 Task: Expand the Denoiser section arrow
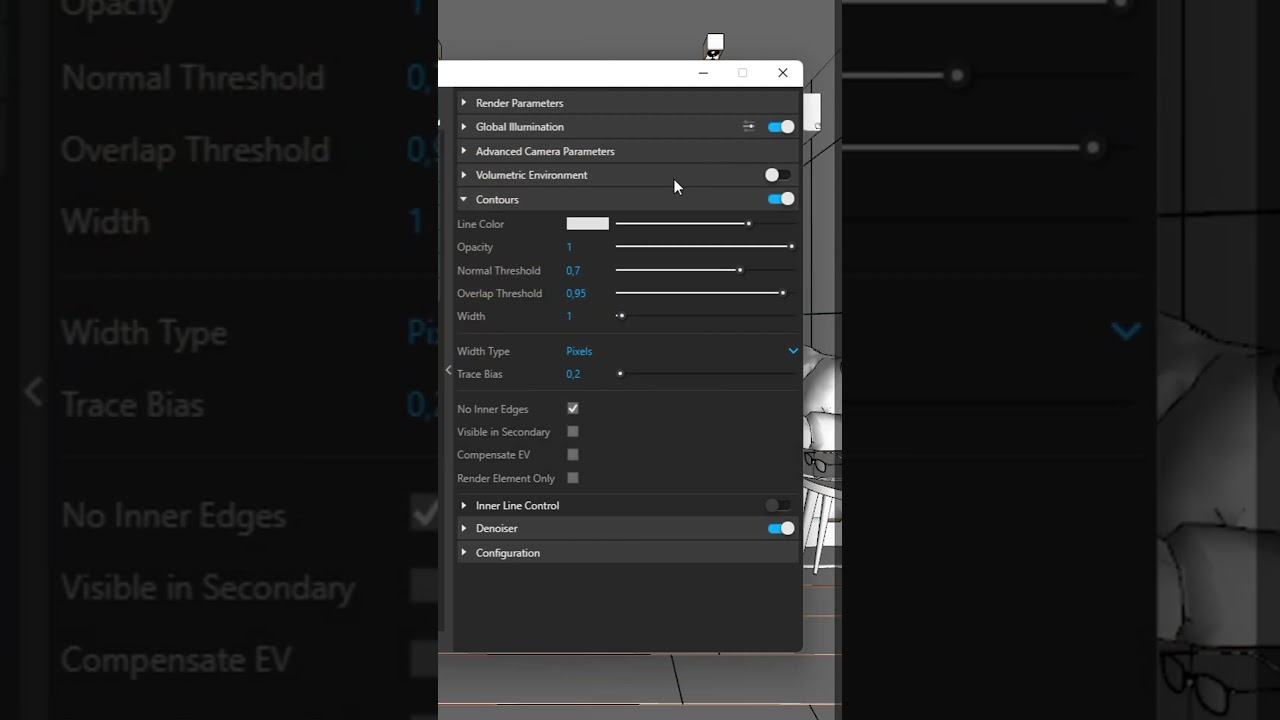coord(463,528)
